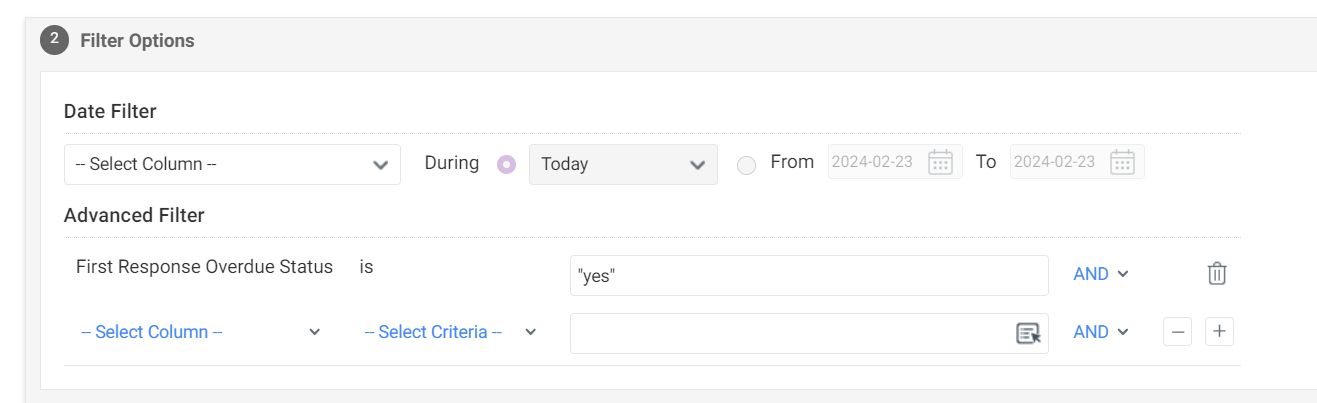1317x403 pixels.
Task: Click the To date input field
Action: coord(1056,162)
